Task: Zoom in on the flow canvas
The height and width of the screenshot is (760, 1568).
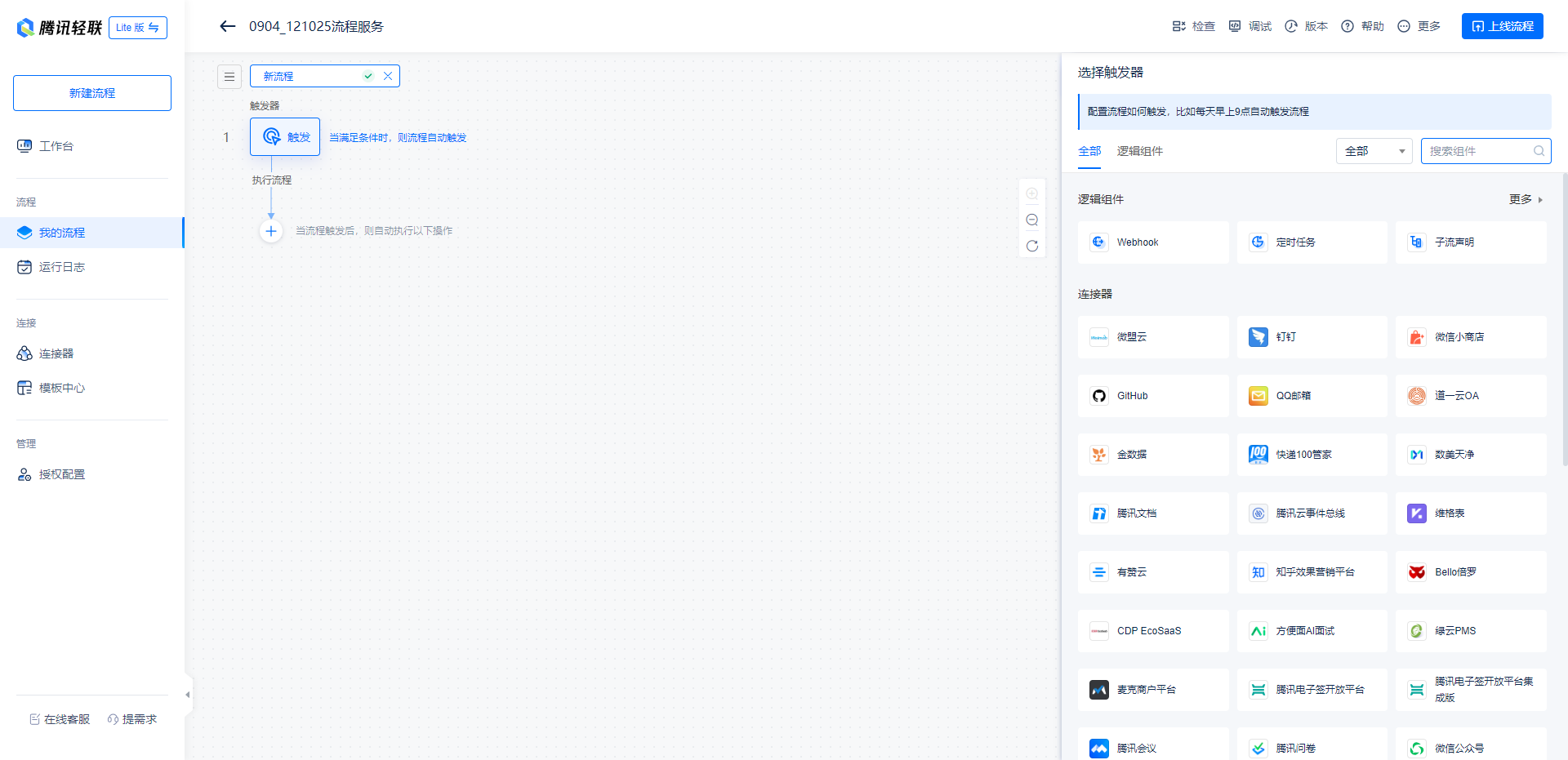Action: pyautogui.click(x=1032, y=193)
